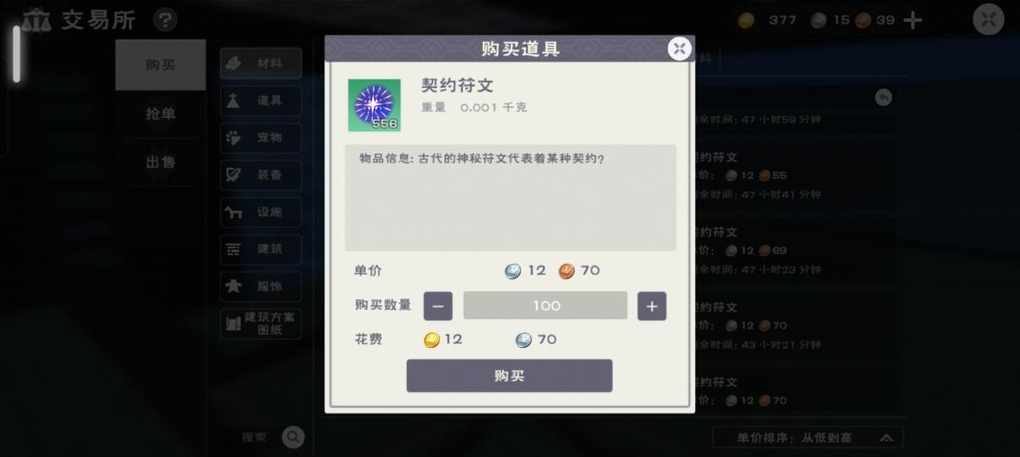Switch to the 抢单 tab
Viewport: 1020px width, 457px height.
(x=161, y=114)
